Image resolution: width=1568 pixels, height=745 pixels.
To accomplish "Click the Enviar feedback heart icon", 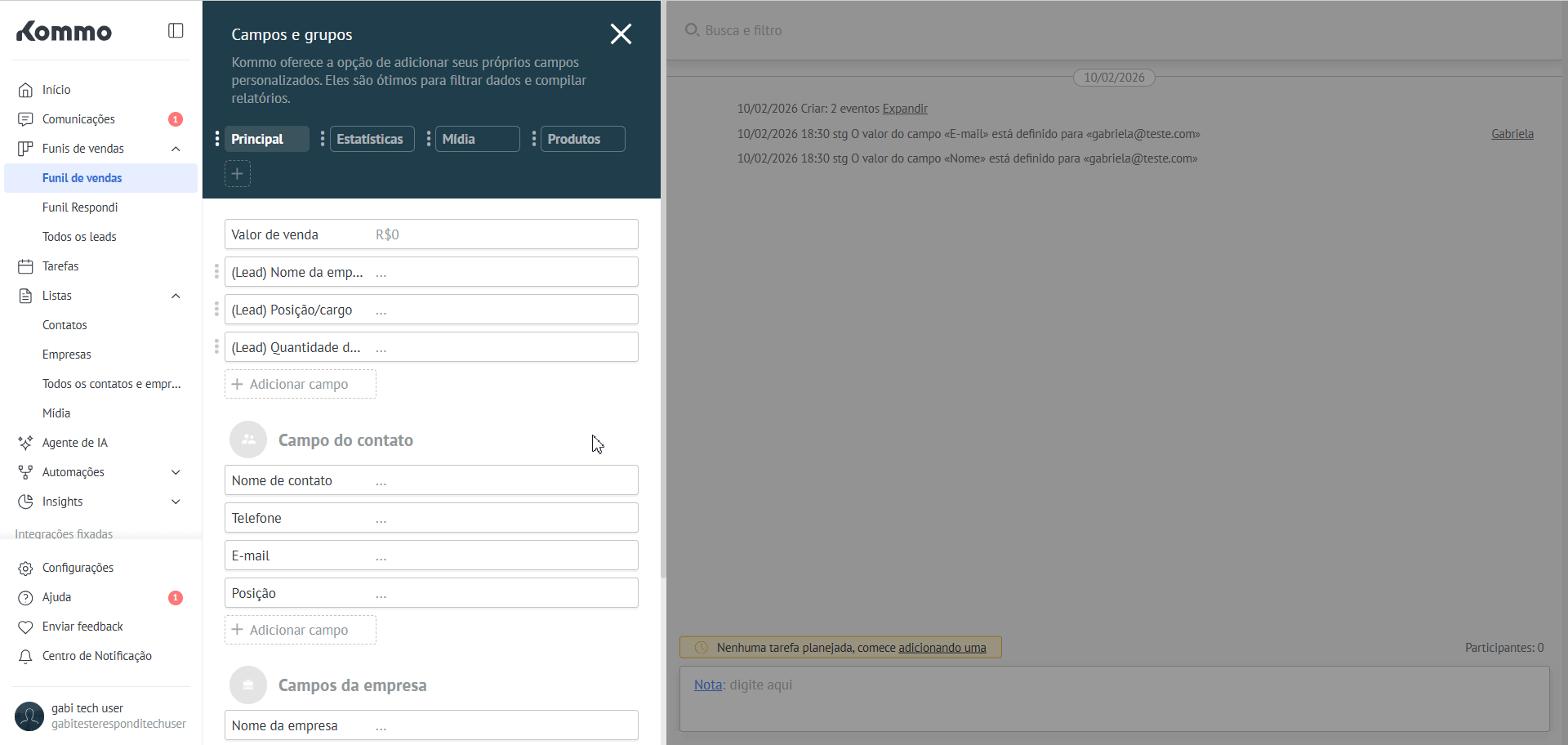I will pos(25,627).
